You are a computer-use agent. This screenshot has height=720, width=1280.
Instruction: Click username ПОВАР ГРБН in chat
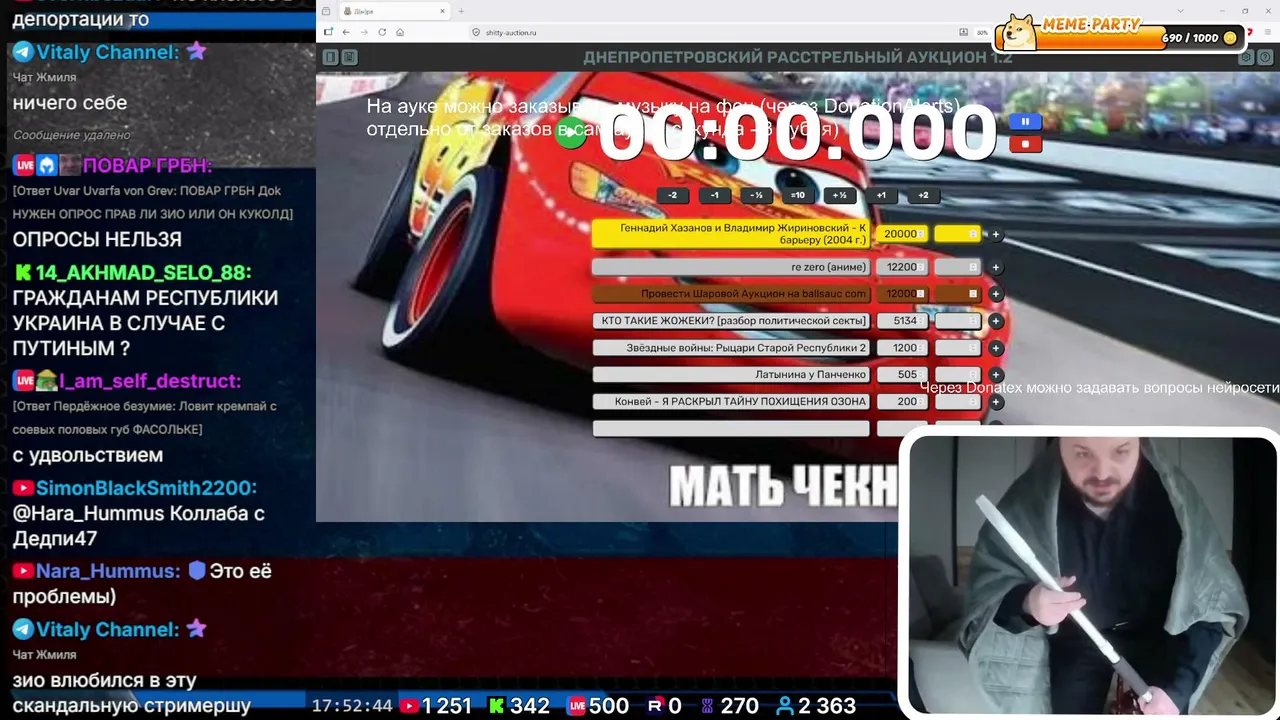(147, 165)
